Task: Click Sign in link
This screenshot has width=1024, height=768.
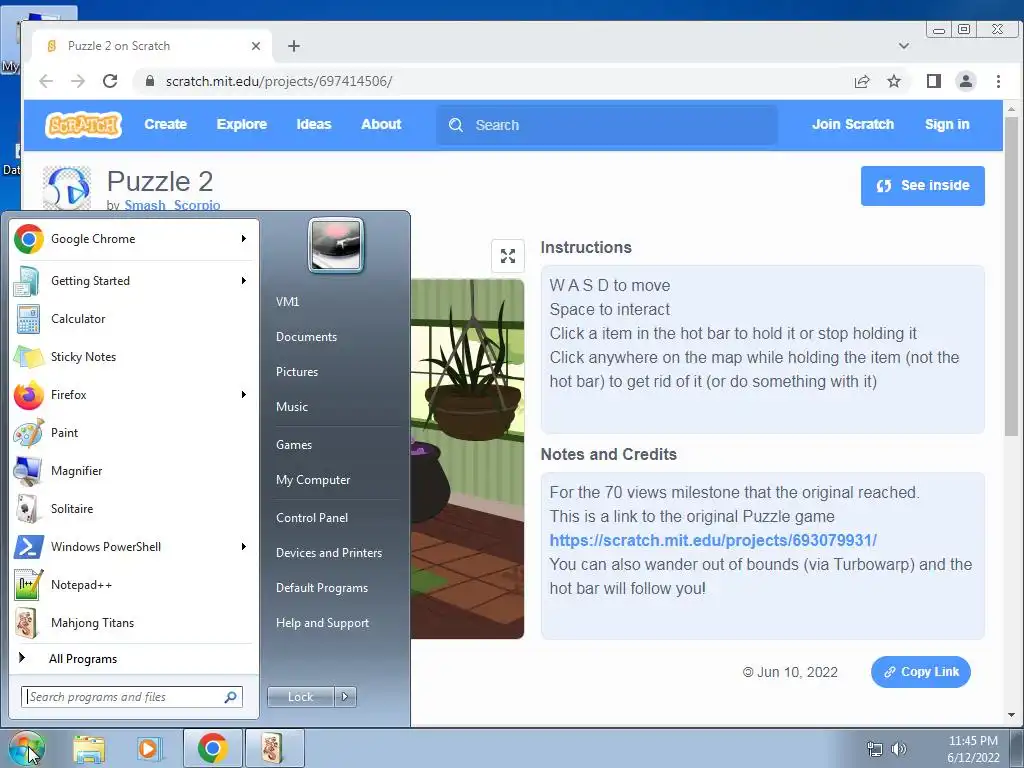Action: (947, 124)
